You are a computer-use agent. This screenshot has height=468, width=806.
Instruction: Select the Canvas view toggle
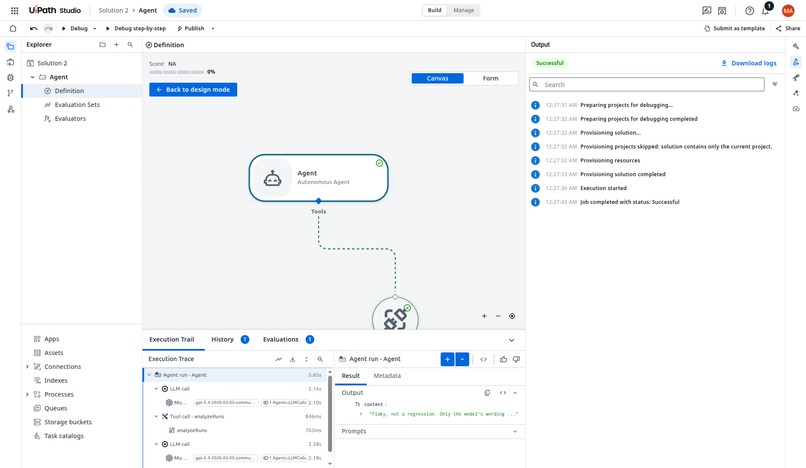click(x=437, y=78)
